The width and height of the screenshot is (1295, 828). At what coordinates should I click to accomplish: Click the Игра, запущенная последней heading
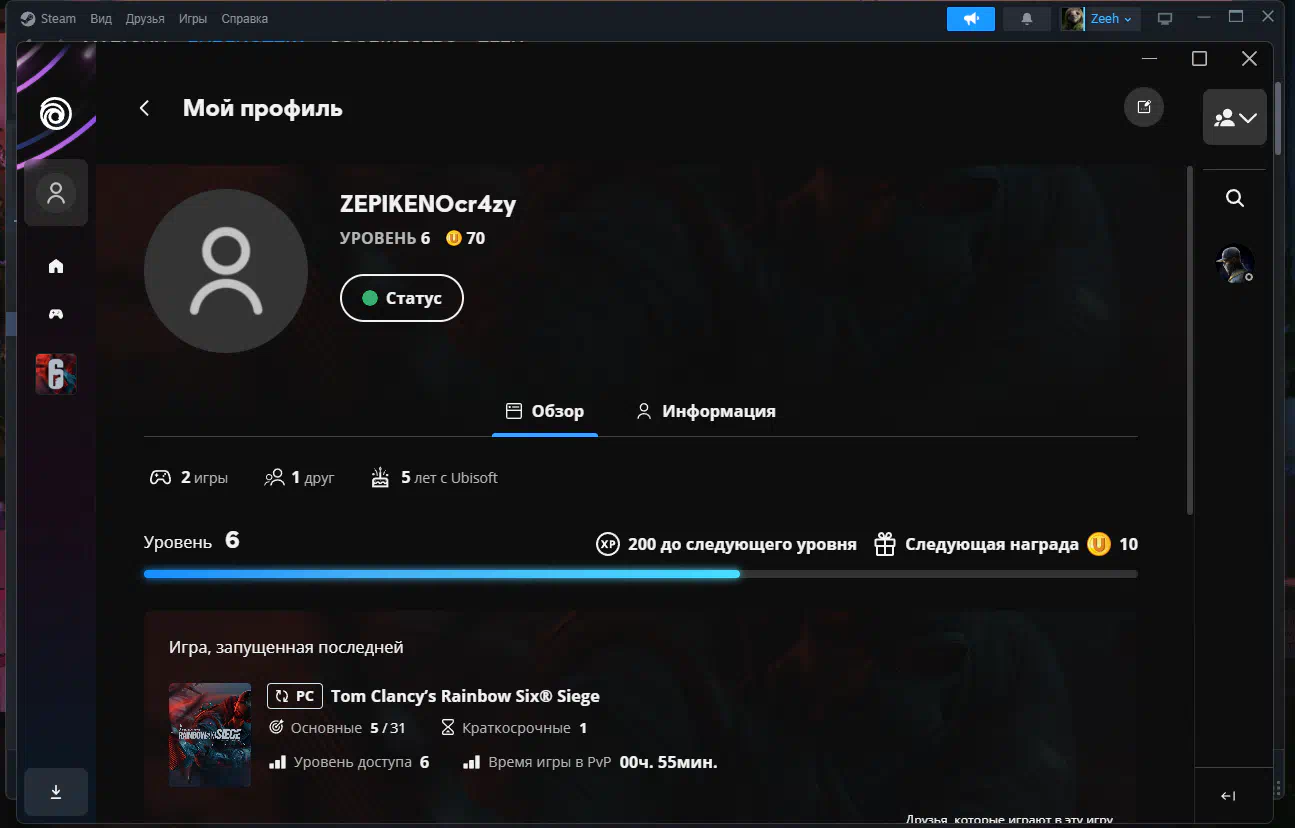pyautogui.click(x=286, y=647)
